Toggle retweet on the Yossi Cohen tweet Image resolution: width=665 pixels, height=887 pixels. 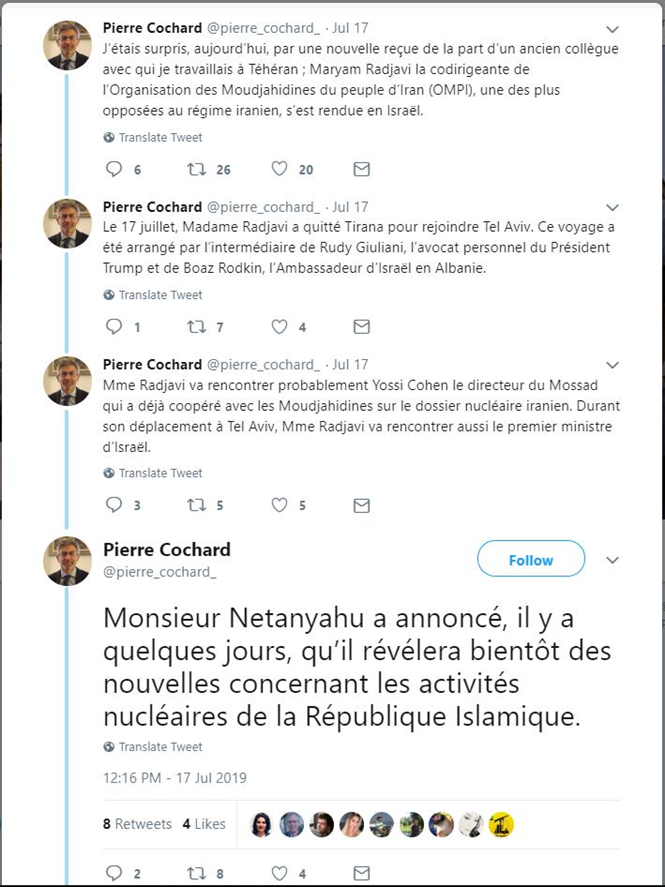pos(196,506)
